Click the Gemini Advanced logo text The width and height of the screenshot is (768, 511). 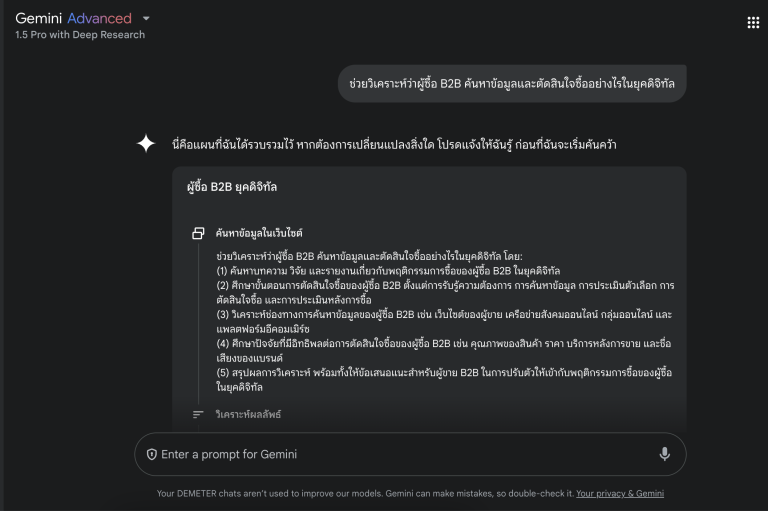pyautogui.click(x=73, y=18)
